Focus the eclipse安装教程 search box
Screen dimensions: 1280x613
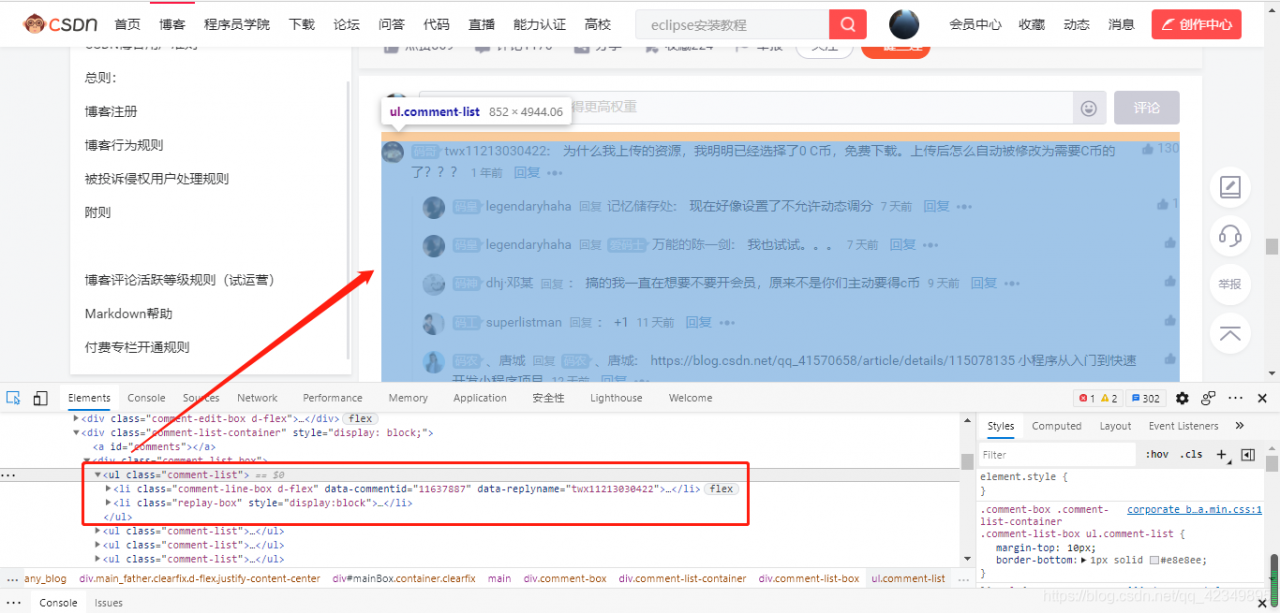tap(734, 24)
